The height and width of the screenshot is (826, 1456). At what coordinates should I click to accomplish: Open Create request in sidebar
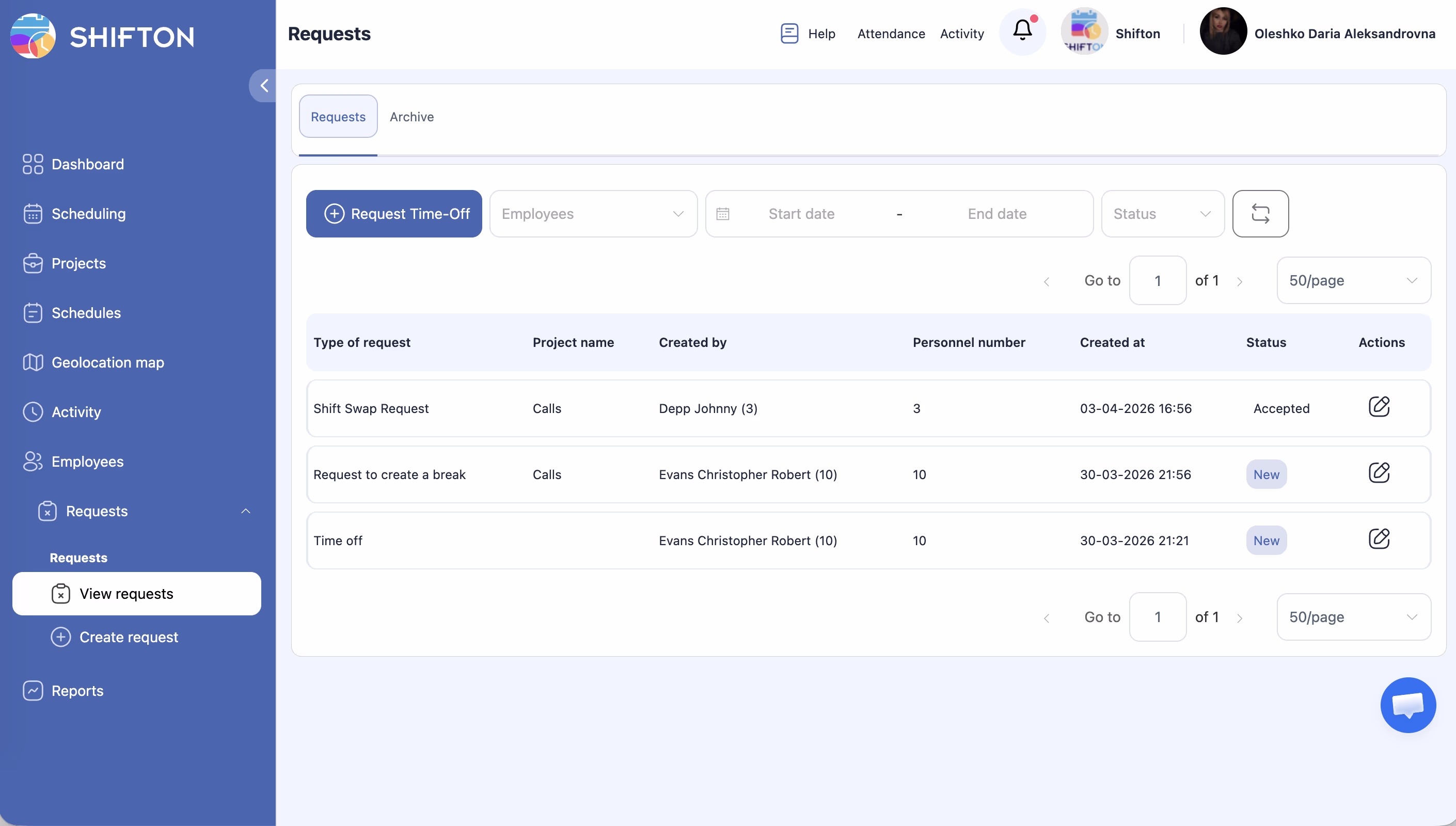tap(128, 637)
